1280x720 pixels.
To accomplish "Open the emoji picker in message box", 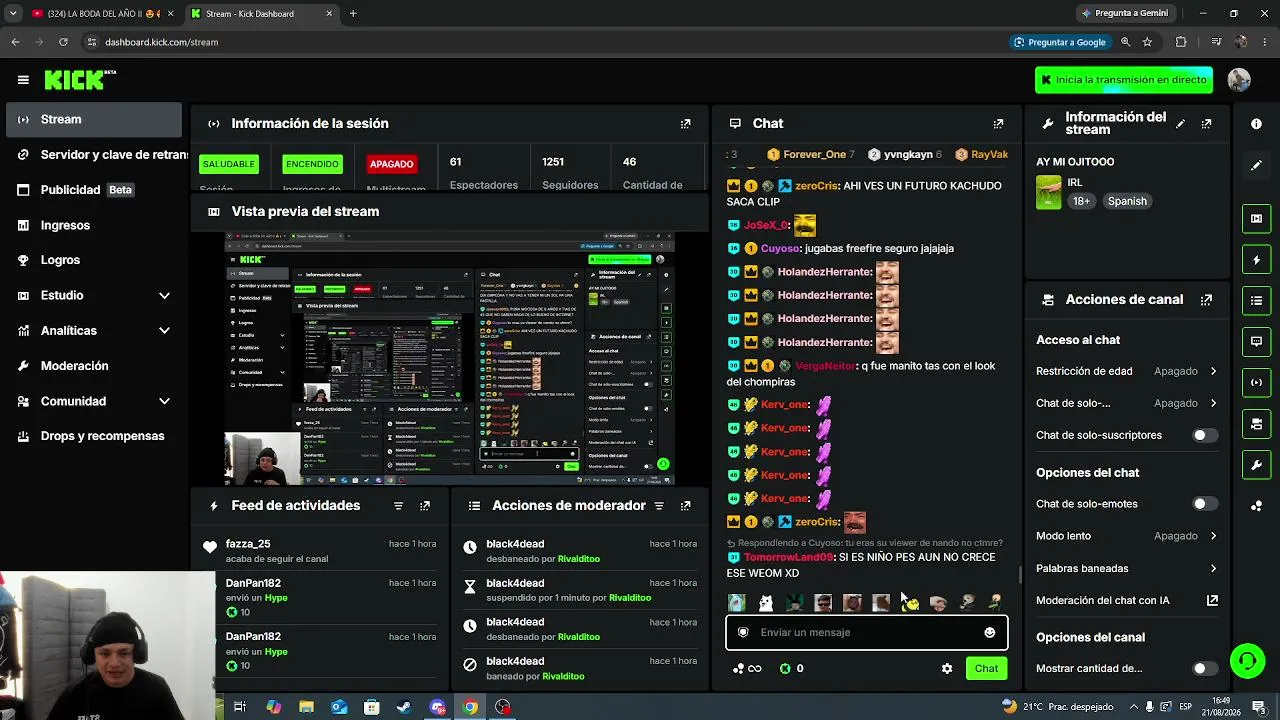I will point(990,632).
